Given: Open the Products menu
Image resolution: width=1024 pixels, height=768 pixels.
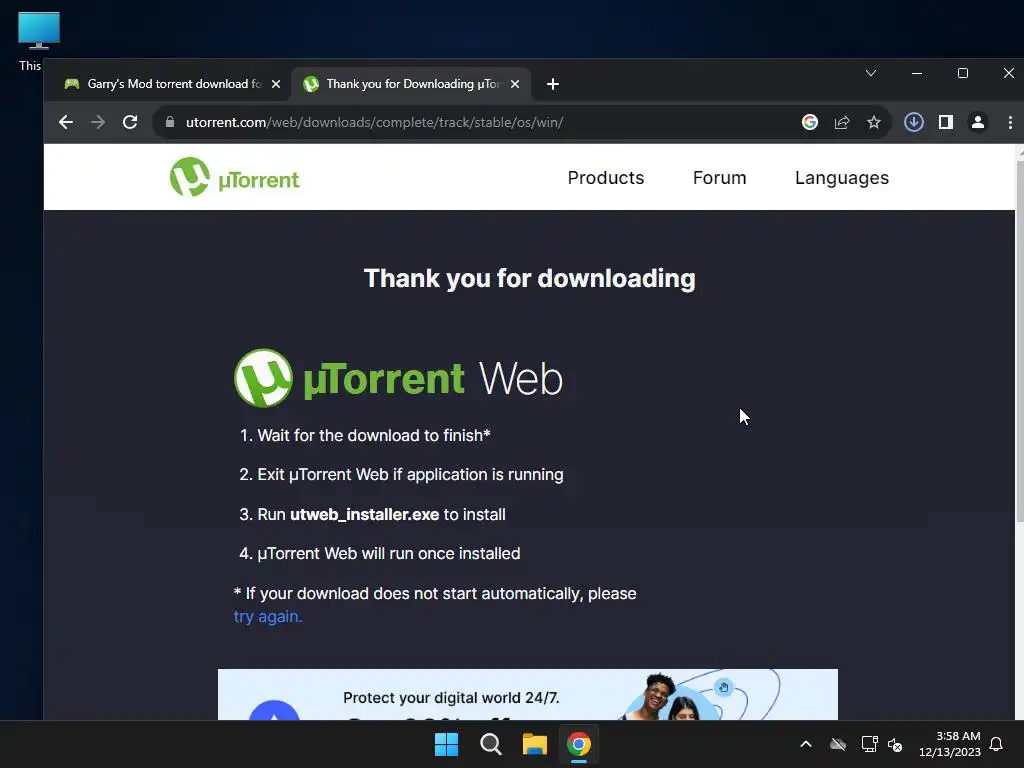Looking at the screenshot, I should [x=605, y=178].
